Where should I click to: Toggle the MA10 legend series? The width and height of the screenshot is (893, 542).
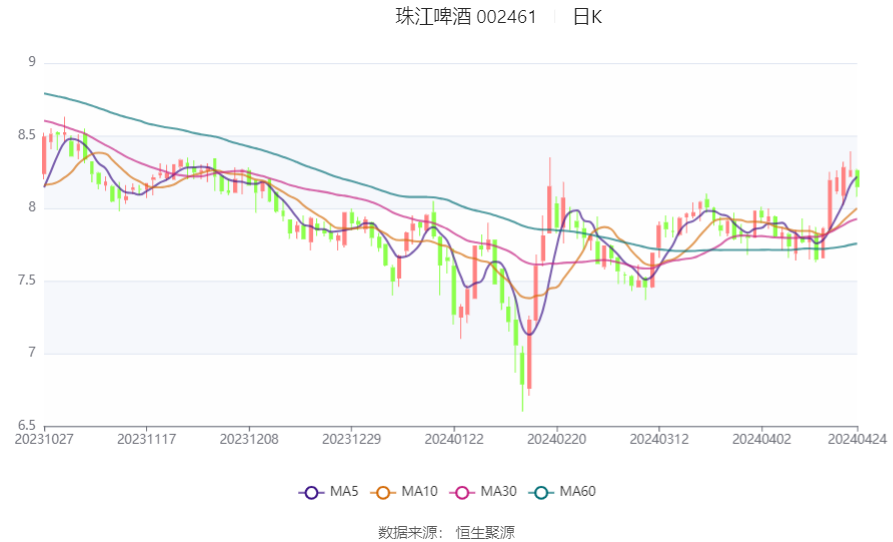click(x=404, y=492)
